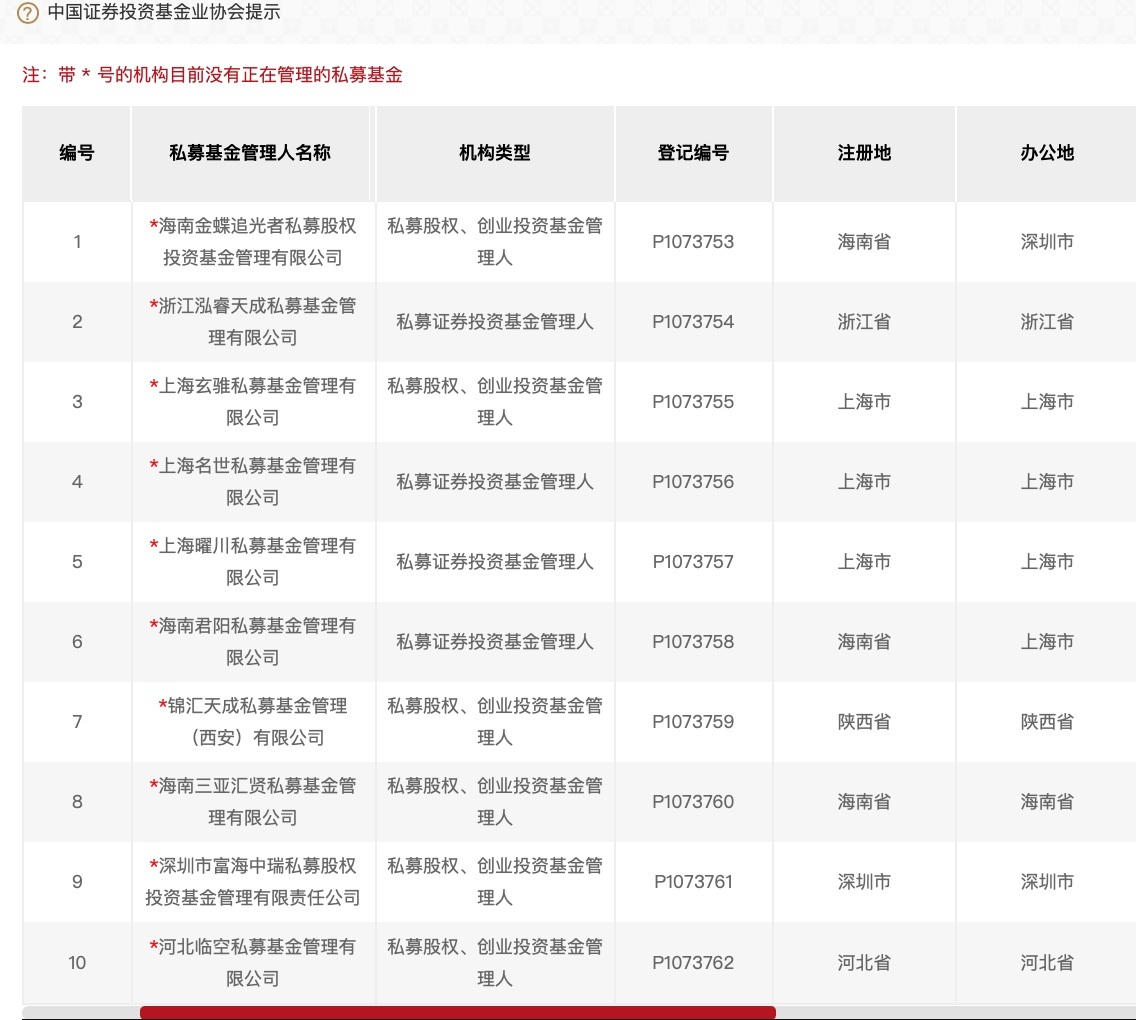Click the 注册地 column header

point(864,153)
